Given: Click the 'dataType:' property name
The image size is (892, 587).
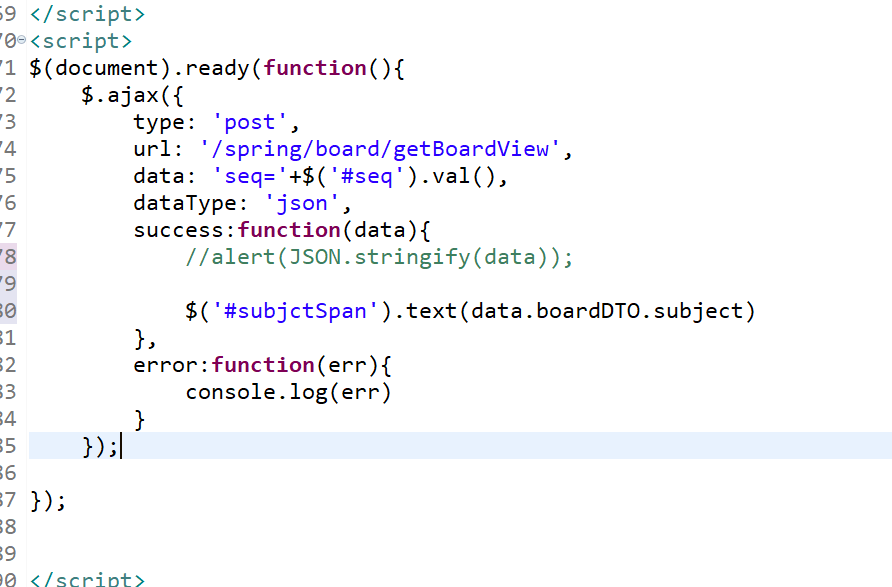Looking at the screenshot, I should (x=191, y=203).
